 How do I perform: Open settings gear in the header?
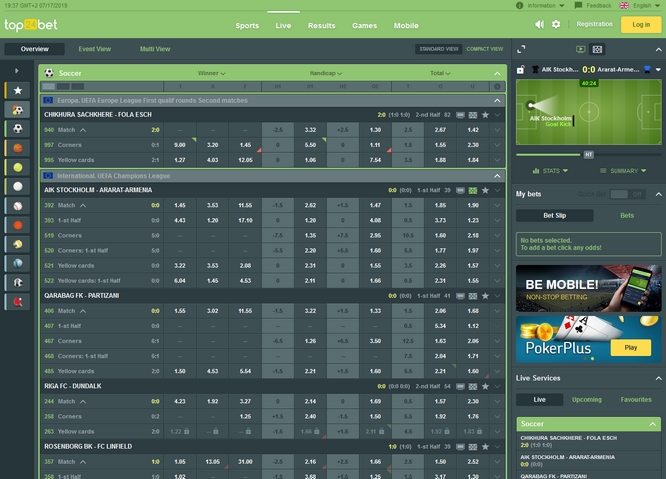[556, 24]
